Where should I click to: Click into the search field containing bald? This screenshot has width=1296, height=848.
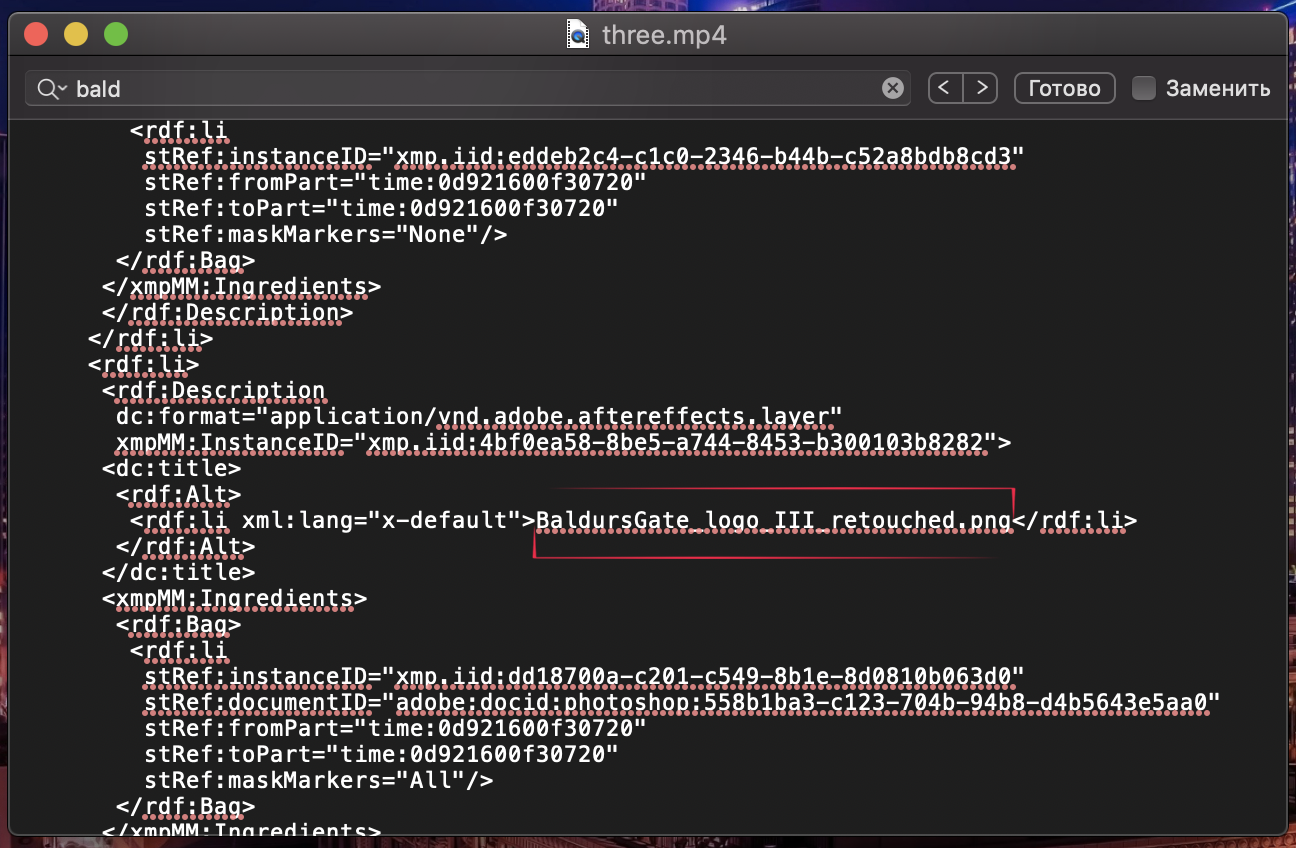click(x=470, y=88)
